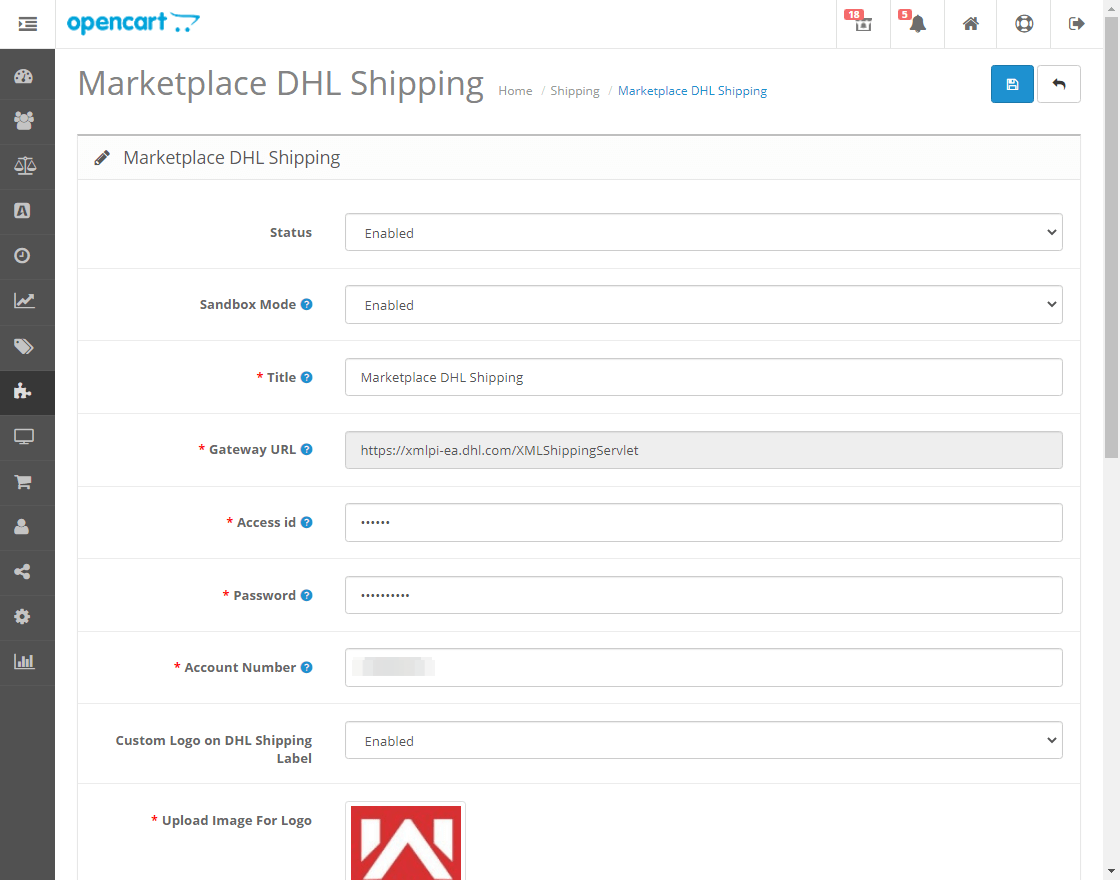The height and width of the screenshot is (880, 1120).
Task: Open the store notifications icon with badge 18
Action: tap(863, 24)
